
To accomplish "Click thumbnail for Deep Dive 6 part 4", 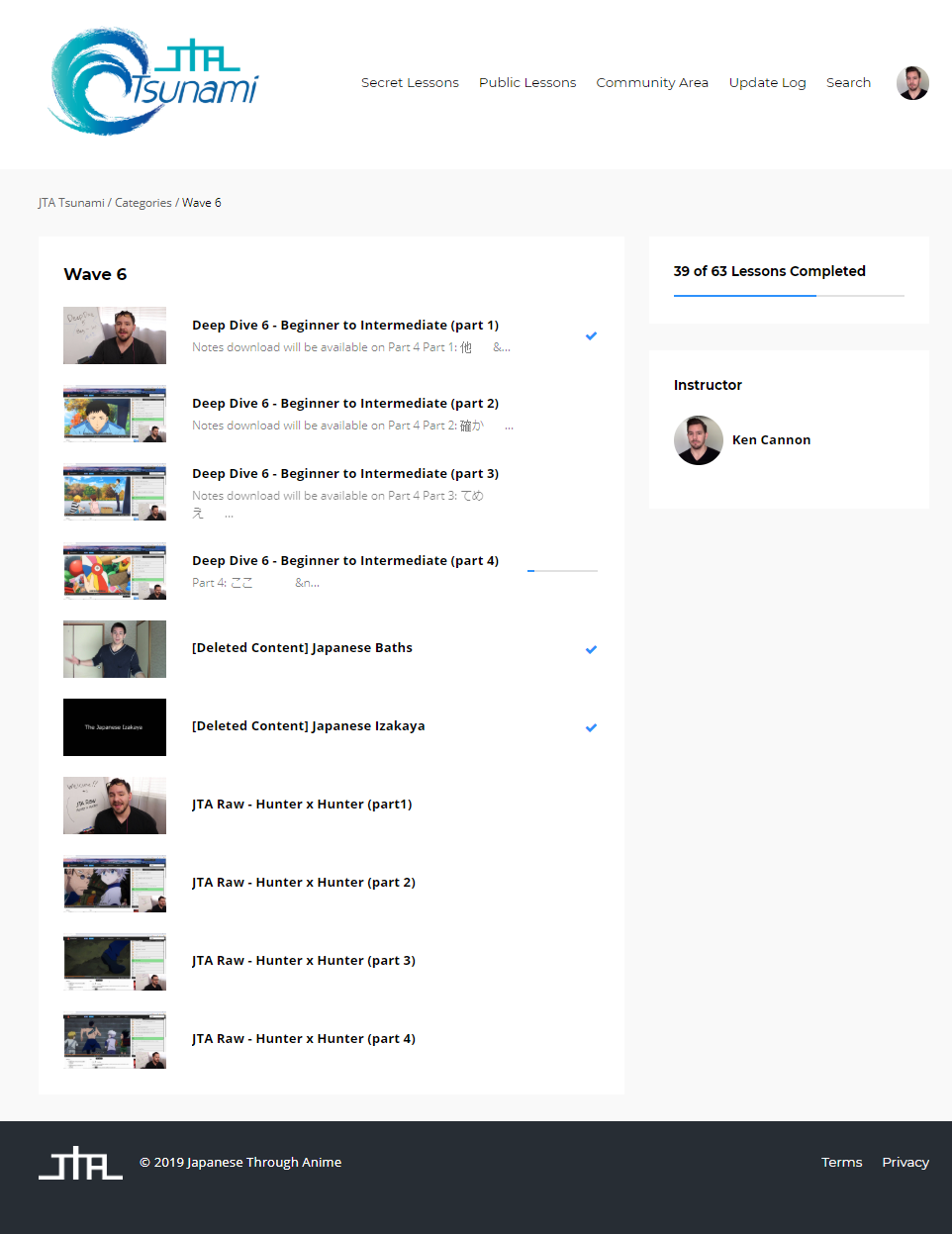I will [115, 571].
